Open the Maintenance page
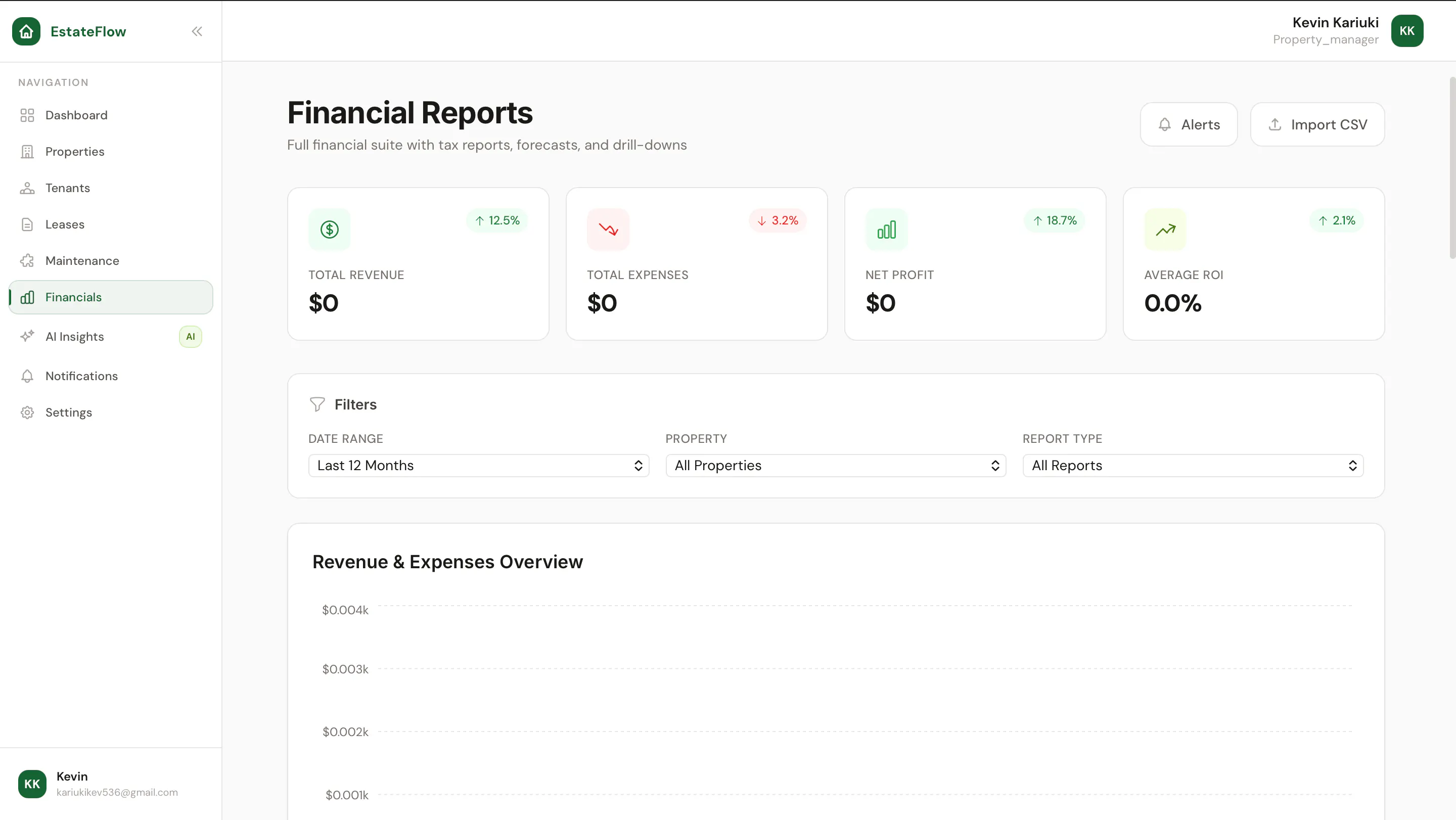 click(x=111, y=260)
